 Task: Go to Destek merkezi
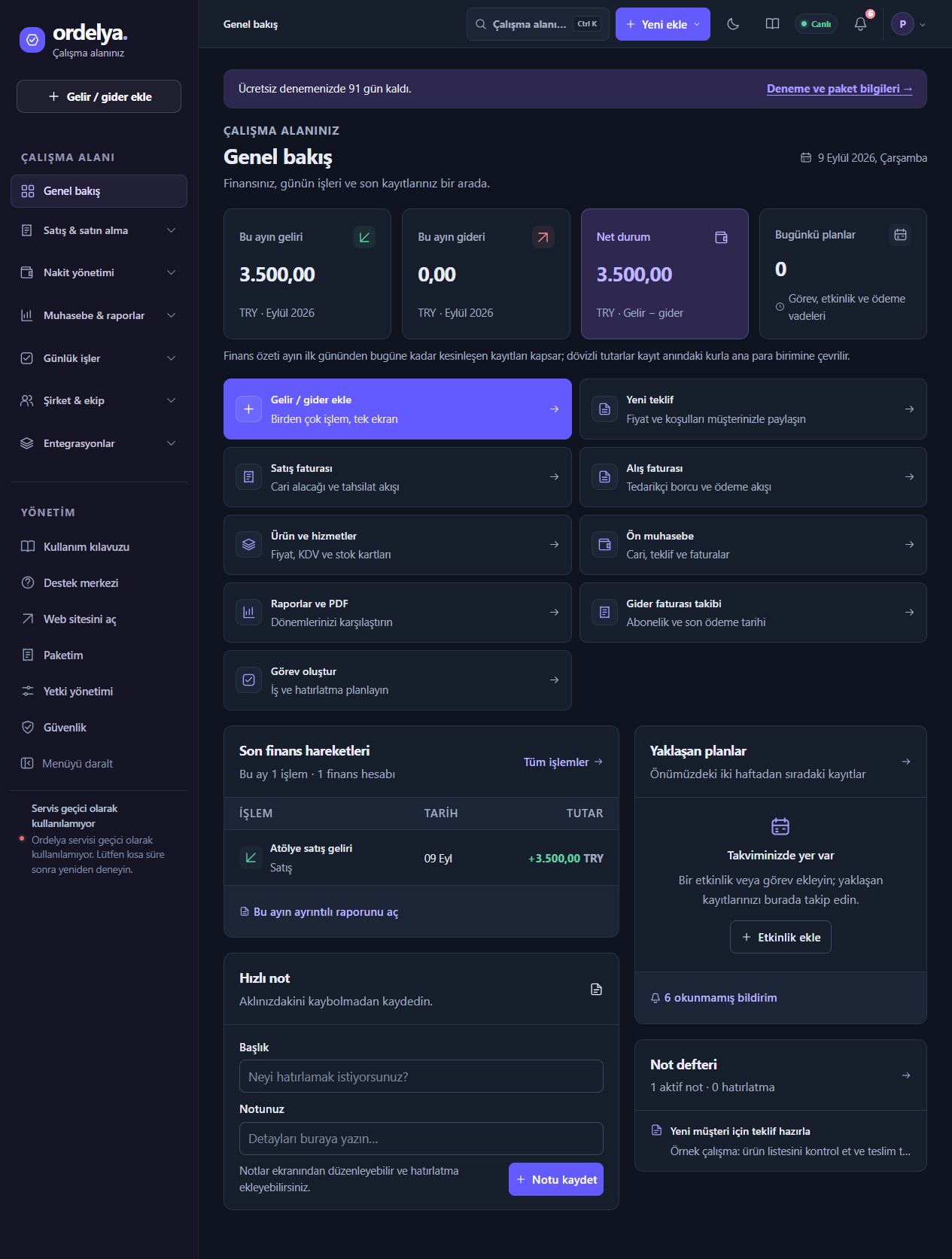click(x=99, y=582)
